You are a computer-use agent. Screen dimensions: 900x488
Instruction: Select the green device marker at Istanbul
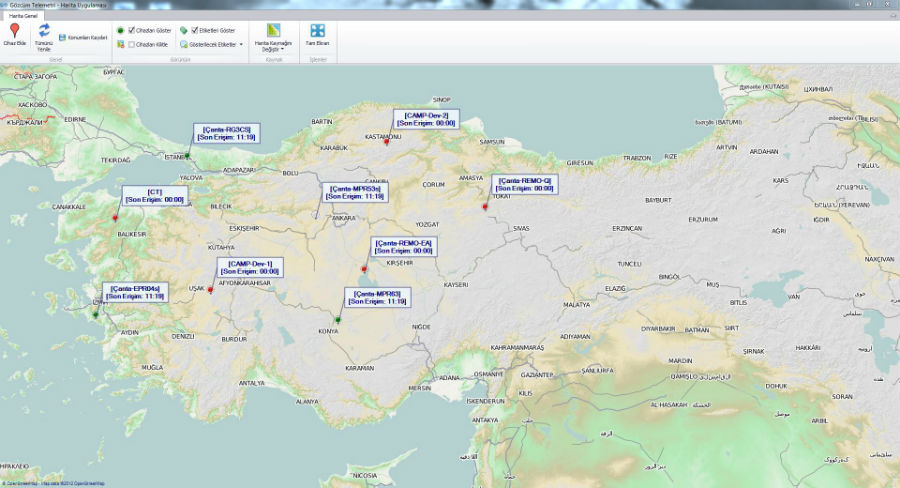tap(186, 156)
